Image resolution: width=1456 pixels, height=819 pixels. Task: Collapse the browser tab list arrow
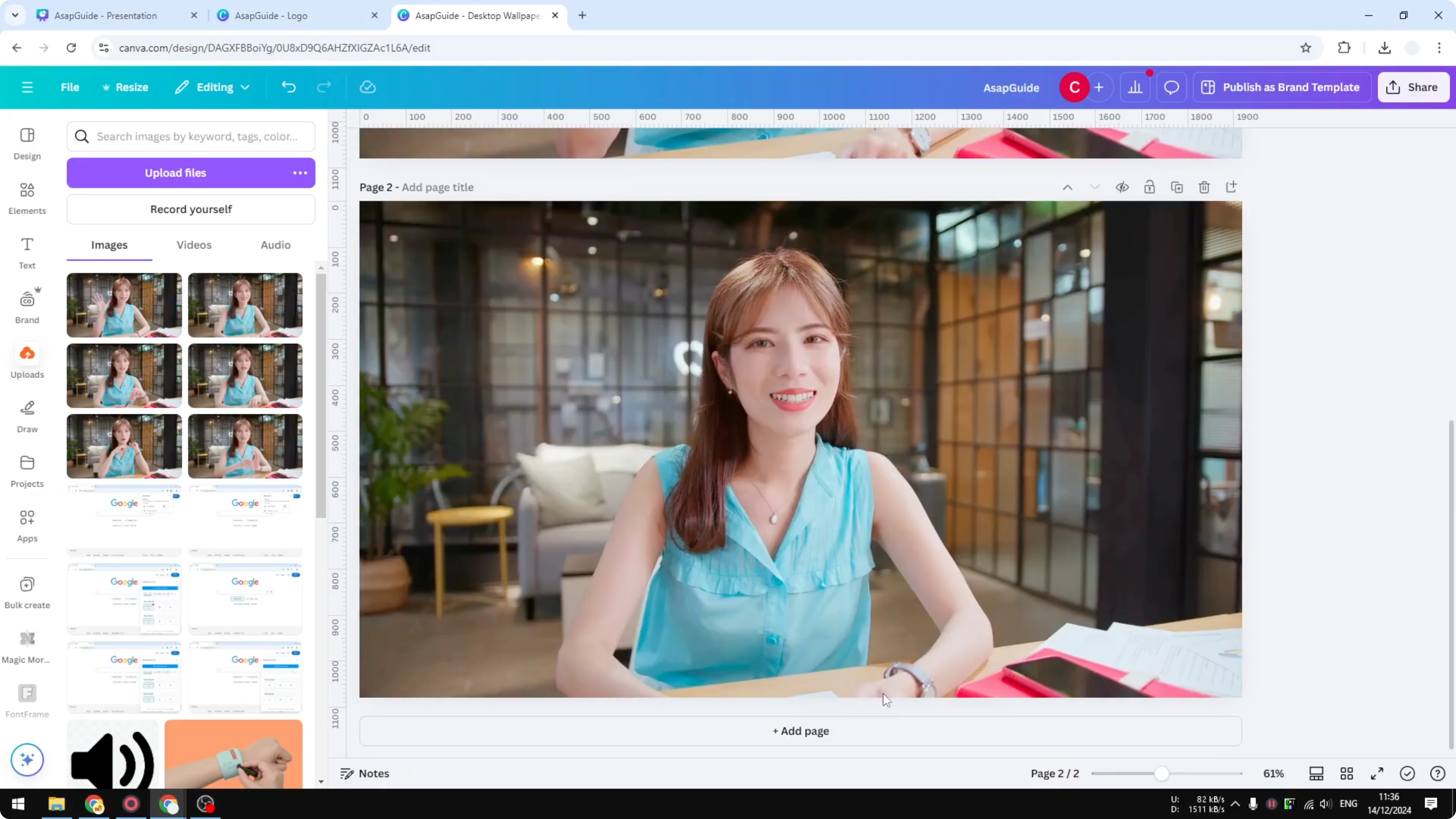click(x=15, y=15)
